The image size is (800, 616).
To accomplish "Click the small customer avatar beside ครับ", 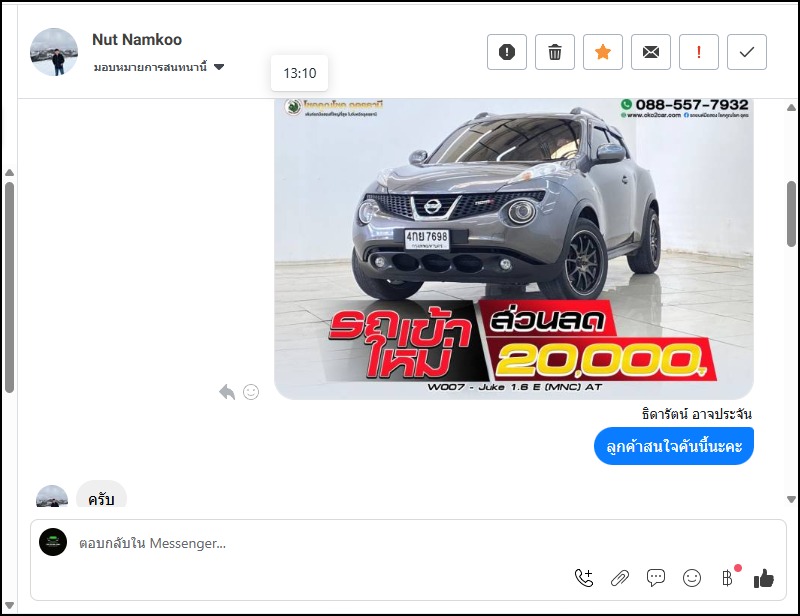I will coord(52,497).
